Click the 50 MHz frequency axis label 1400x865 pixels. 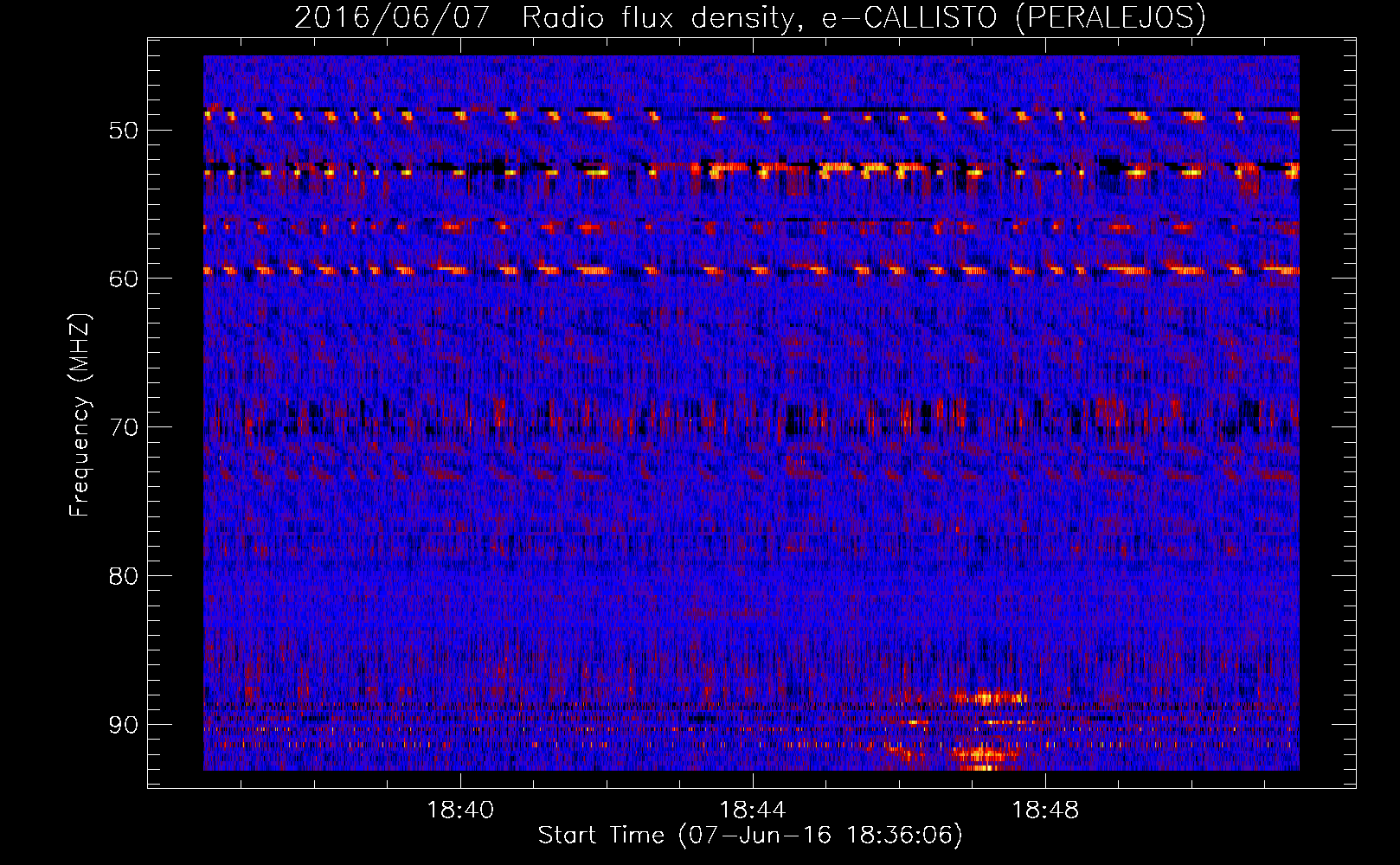pyautogui.click(x=124, y=131)
